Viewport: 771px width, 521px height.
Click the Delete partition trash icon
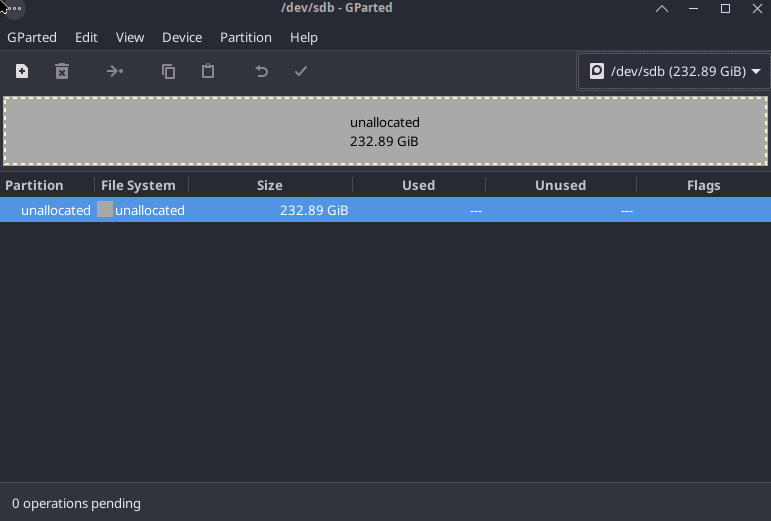click(62, 71)
